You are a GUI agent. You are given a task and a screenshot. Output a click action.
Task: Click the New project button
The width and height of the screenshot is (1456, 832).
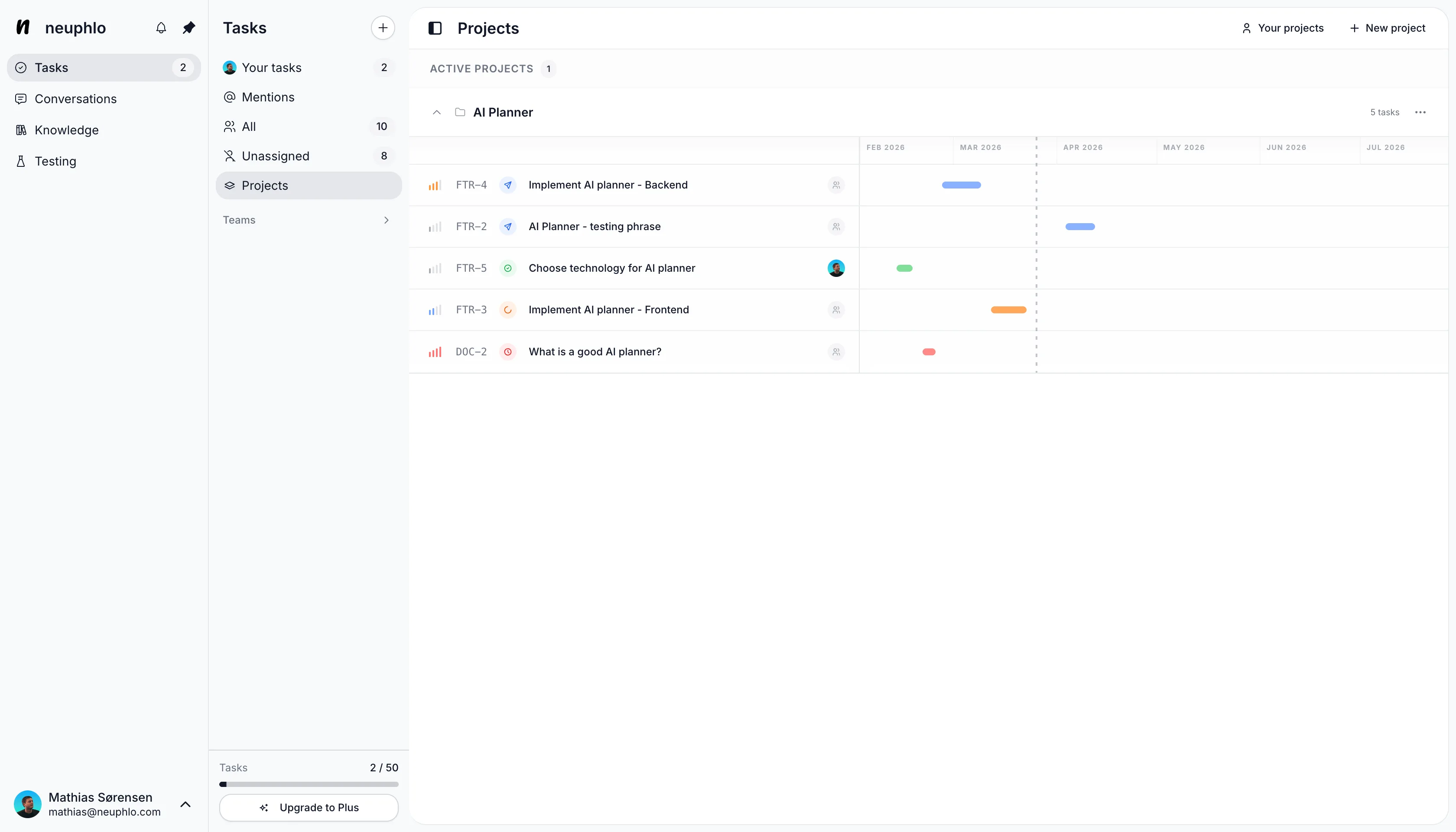coord(1388,27)
